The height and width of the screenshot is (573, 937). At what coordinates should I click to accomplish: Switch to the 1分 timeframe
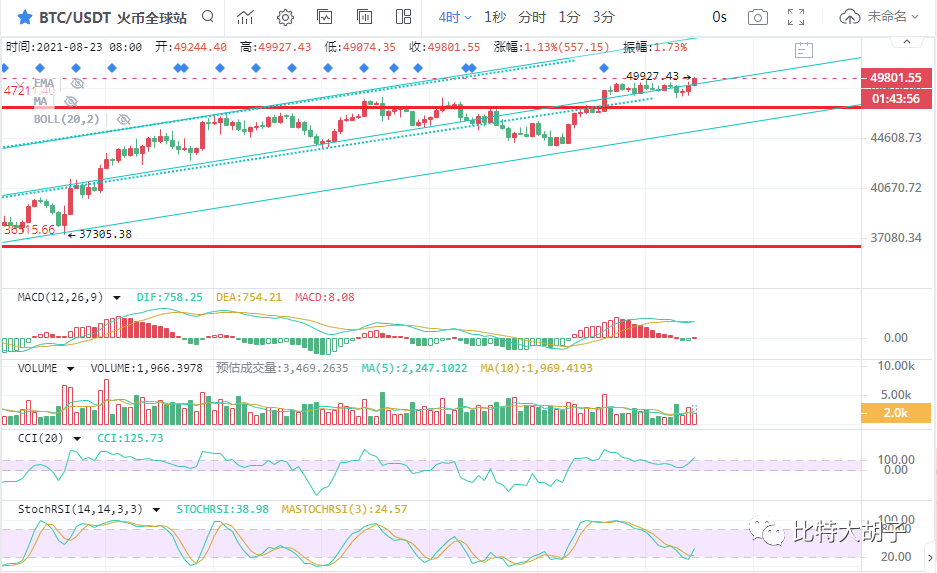click(569, 17)
